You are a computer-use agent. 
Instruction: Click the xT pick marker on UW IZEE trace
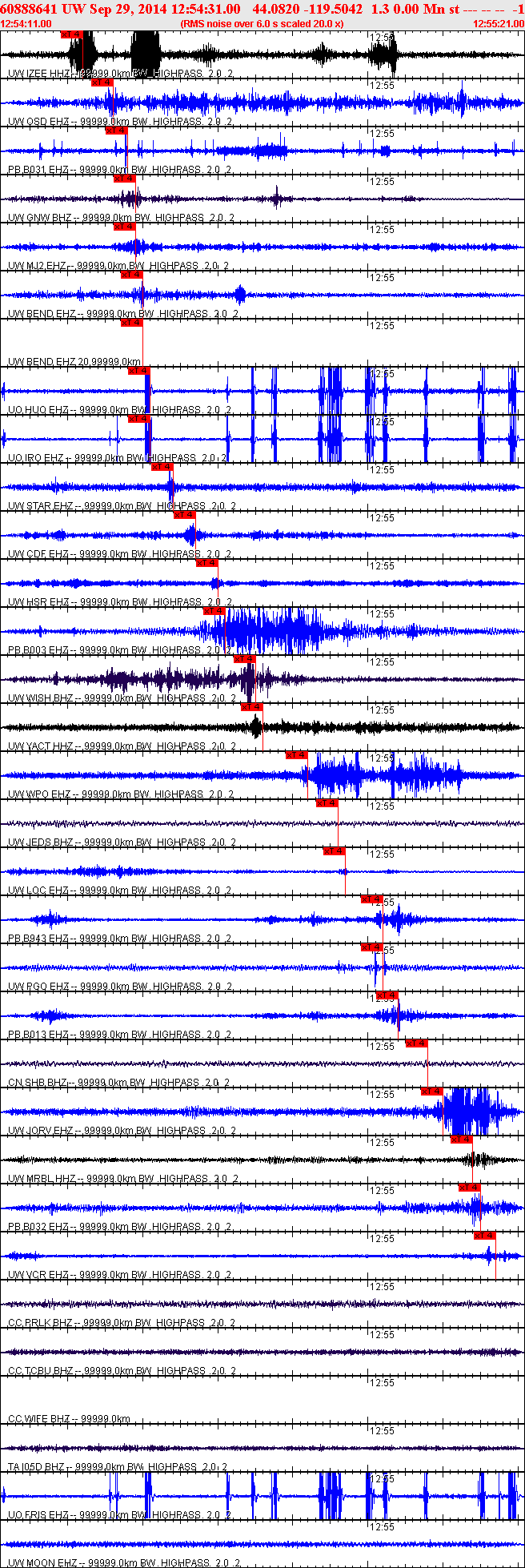(x=71, y=34)
